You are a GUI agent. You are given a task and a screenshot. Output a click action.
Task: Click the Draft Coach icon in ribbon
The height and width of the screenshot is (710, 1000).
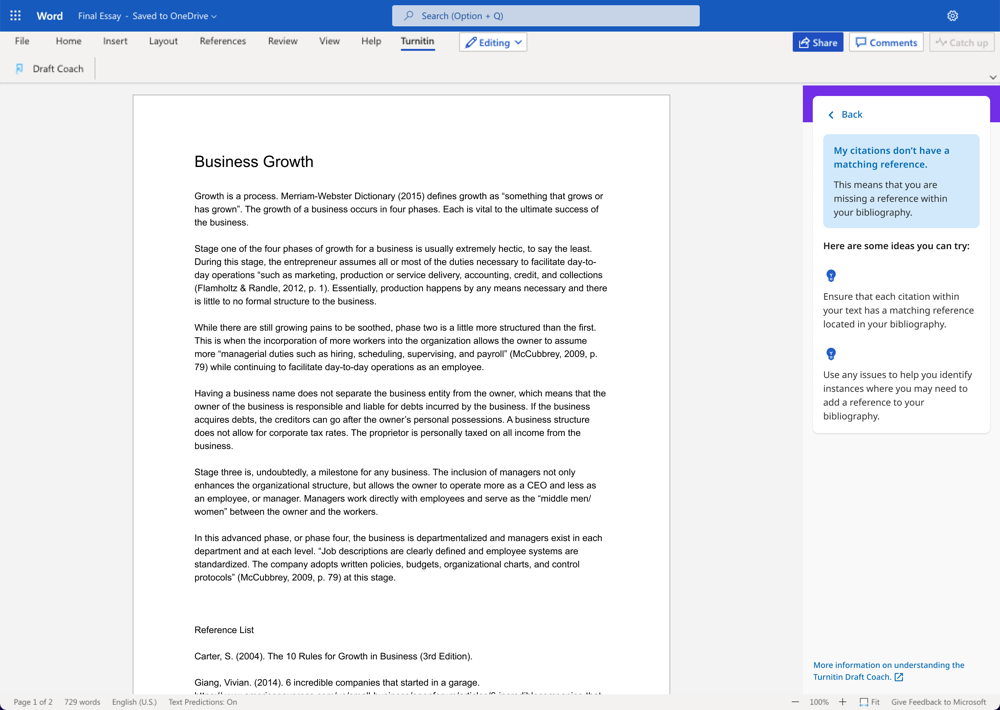pyautogui.click(x=19, y=69)
